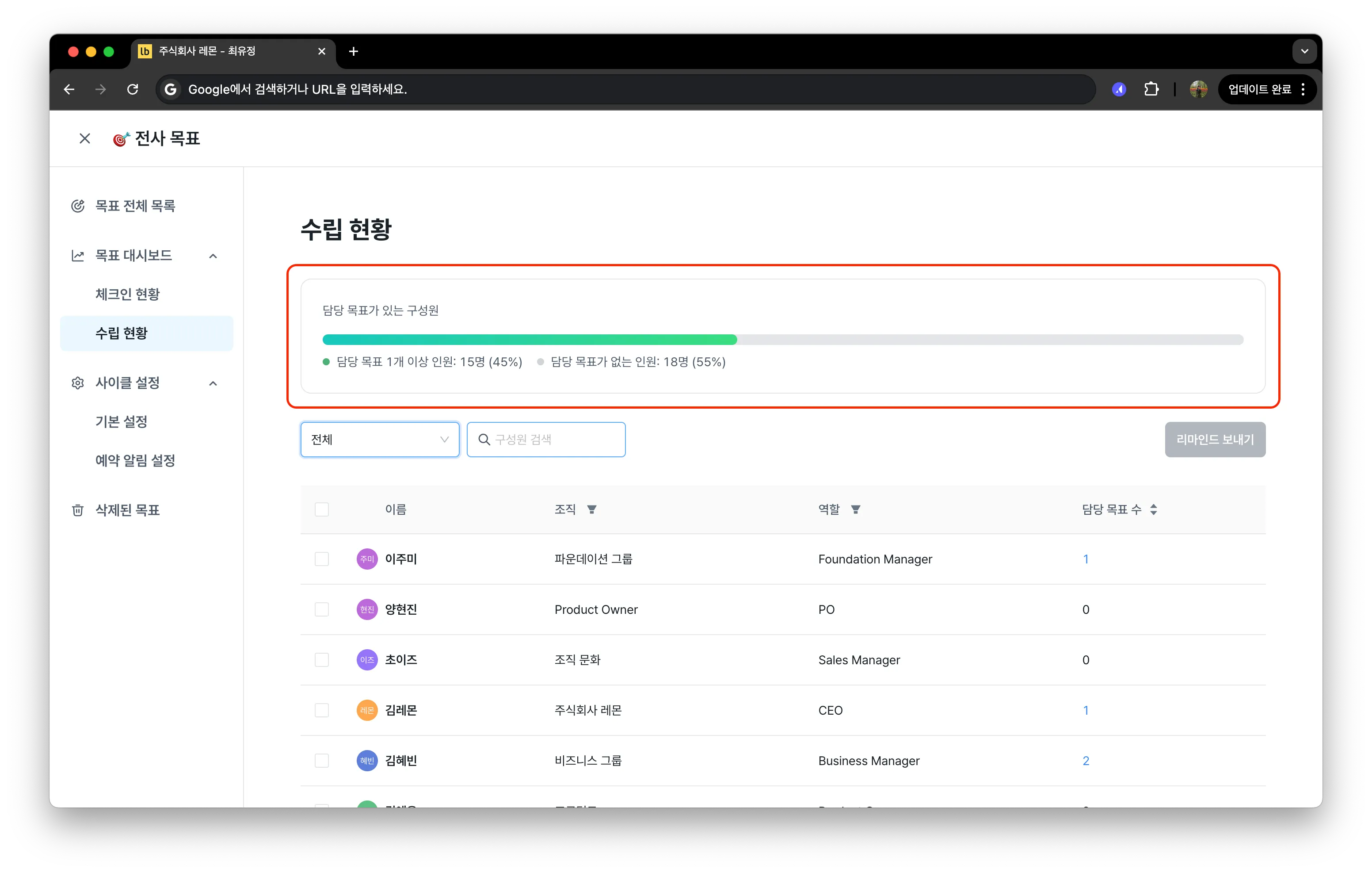Check the select-all header checkbox

[x=322, y=509]
